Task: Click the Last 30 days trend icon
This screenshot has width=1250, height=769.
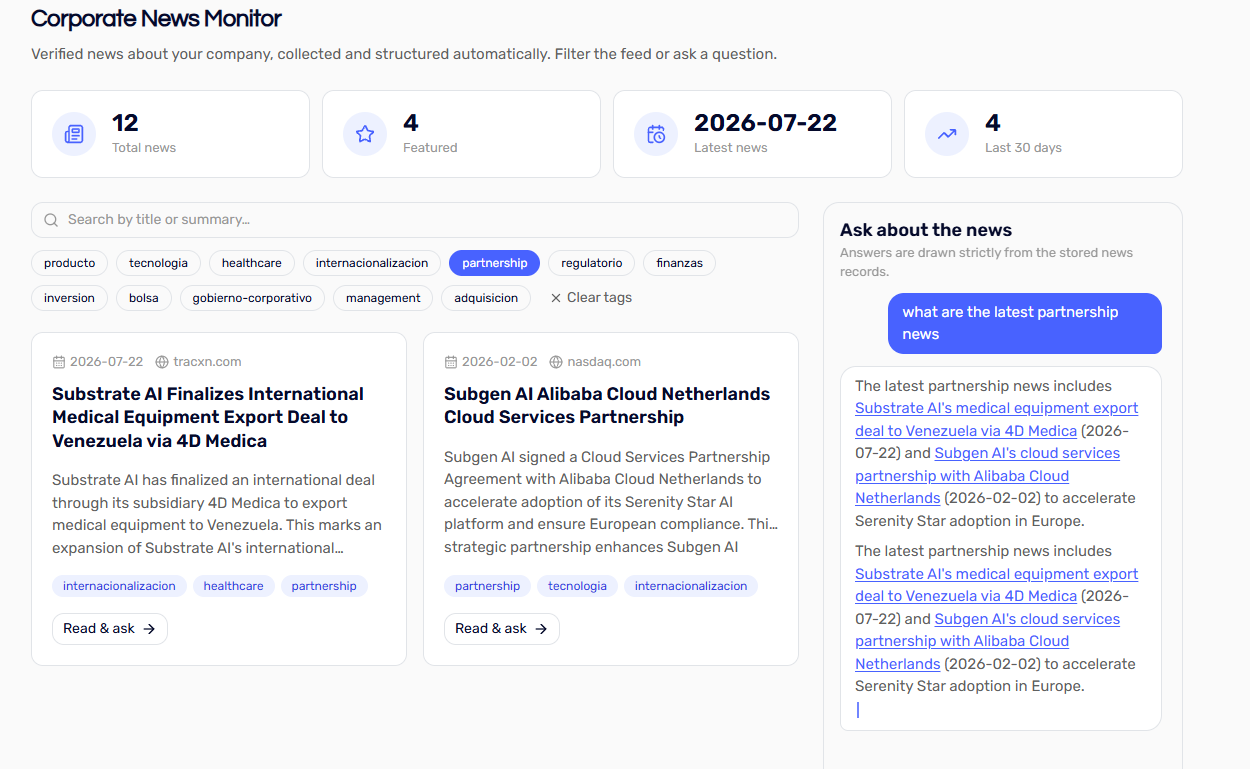Action: pos(947,134)
